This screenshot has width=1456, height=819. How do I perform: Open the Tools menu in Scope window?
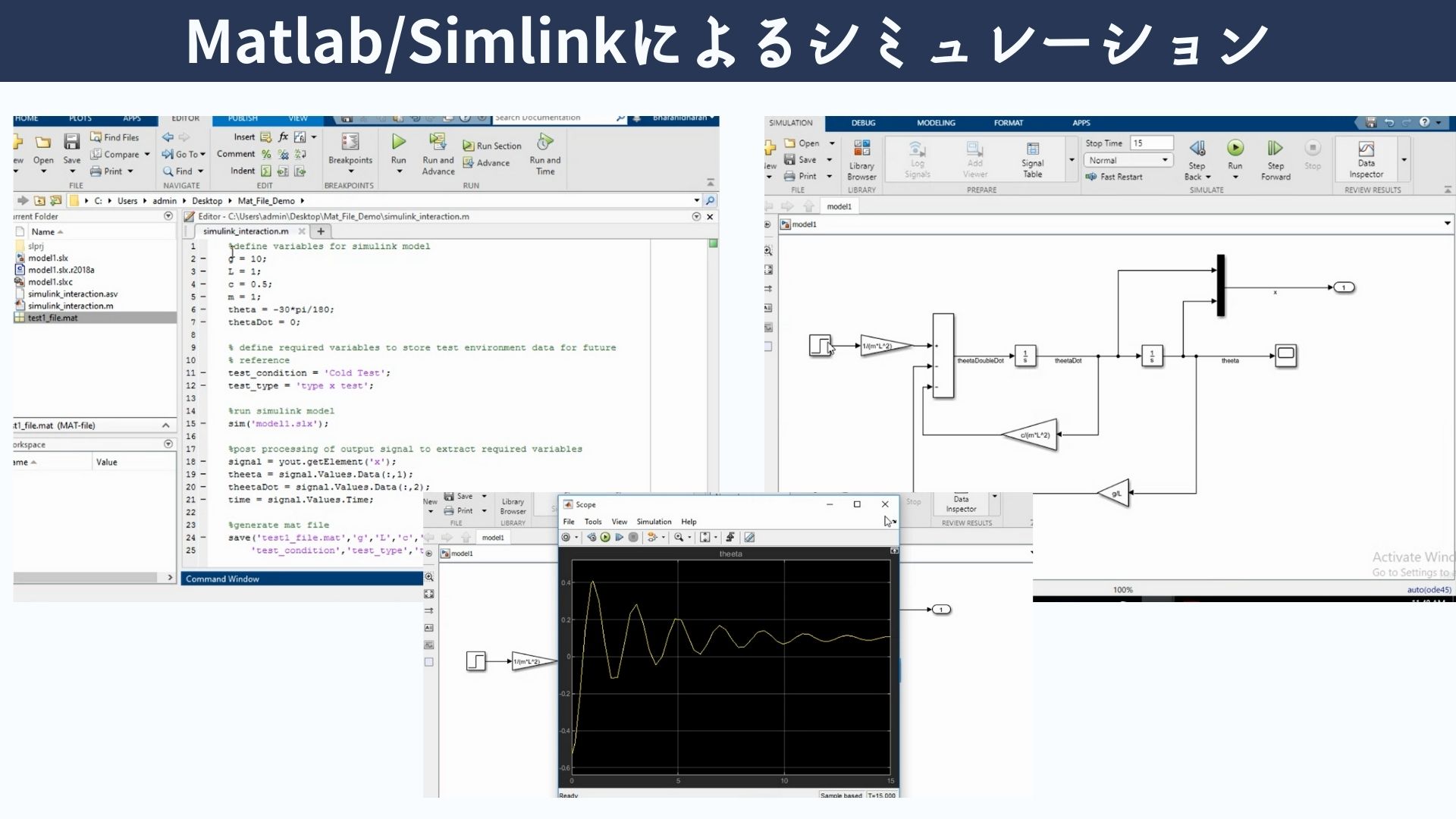tap(593, 522)
